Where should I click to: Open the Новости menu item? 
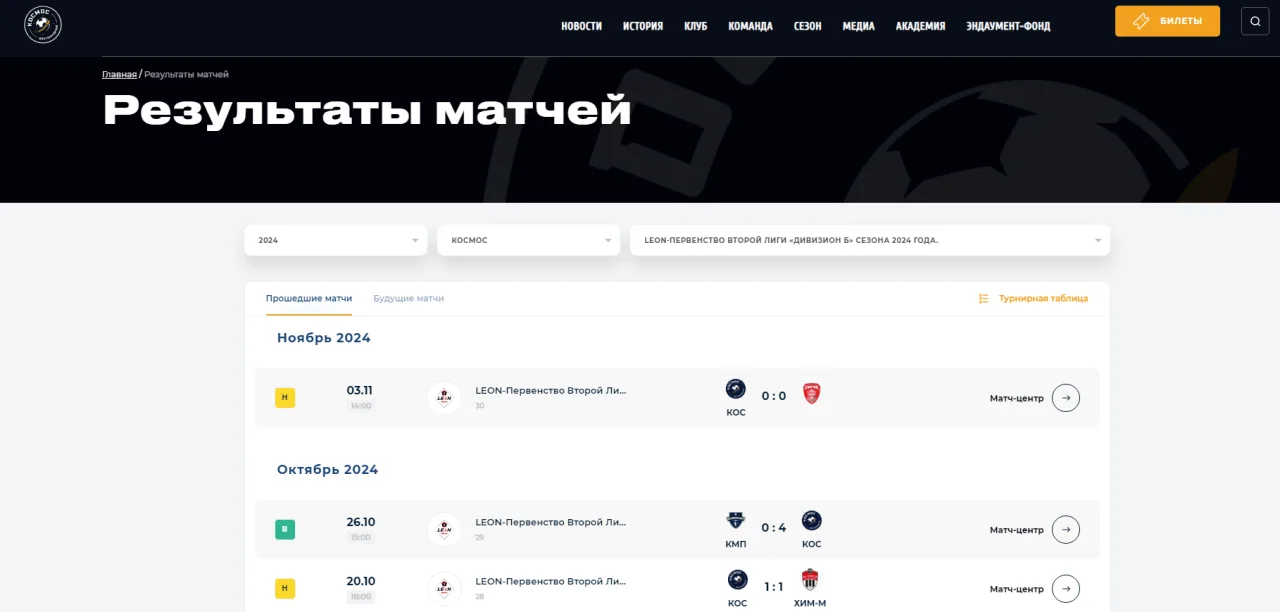(x=581, y=26)
